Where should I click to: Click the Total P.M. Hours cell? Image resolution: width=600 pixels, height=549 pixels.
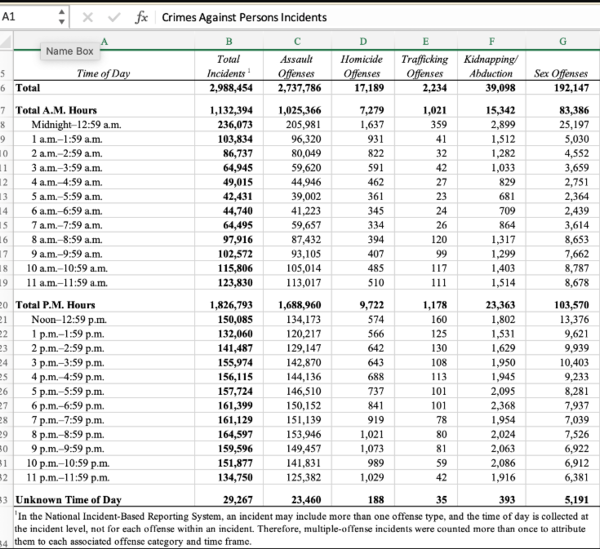55,303
